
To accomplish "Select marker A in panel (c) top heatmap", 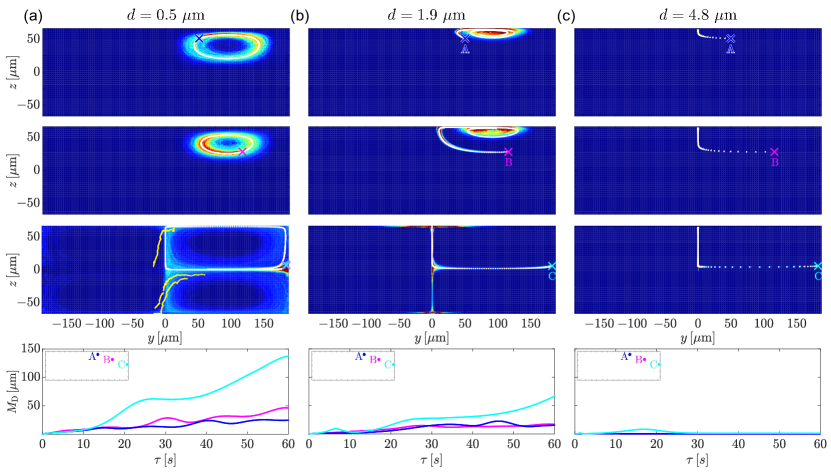I will (x=731, y=38).
